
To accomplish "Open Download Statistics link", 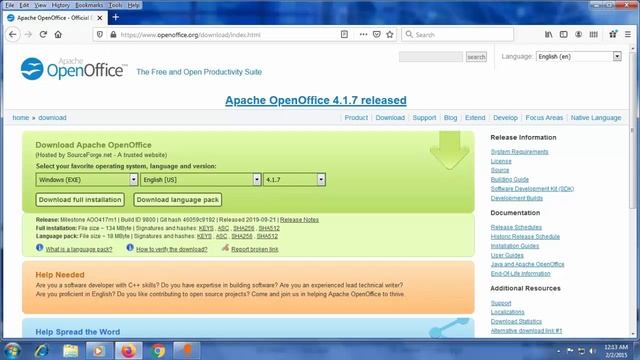I will click(x=516, y=321).
